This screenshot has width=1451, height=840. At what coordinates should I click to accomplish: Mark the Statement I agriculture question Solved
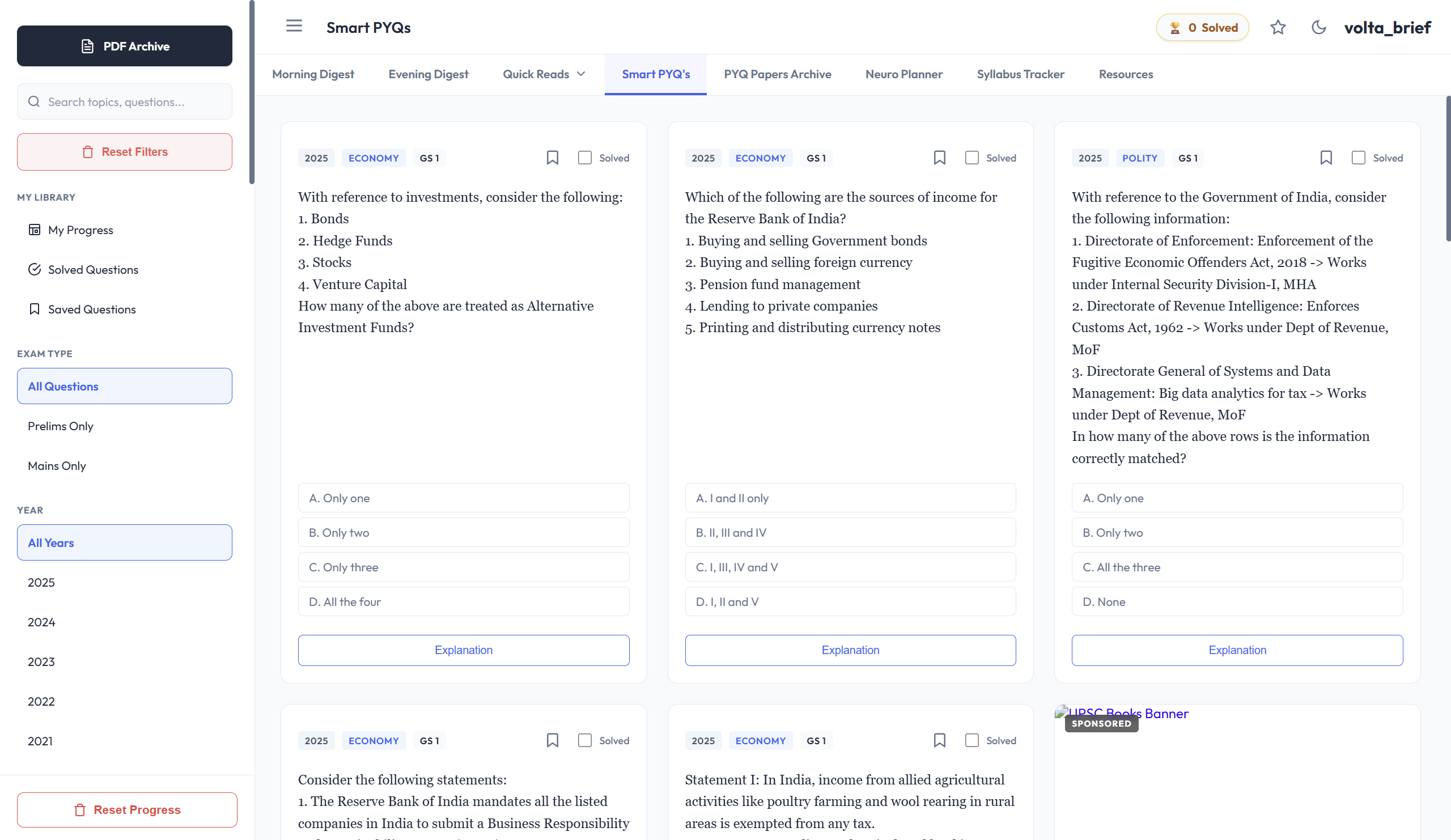971,740
